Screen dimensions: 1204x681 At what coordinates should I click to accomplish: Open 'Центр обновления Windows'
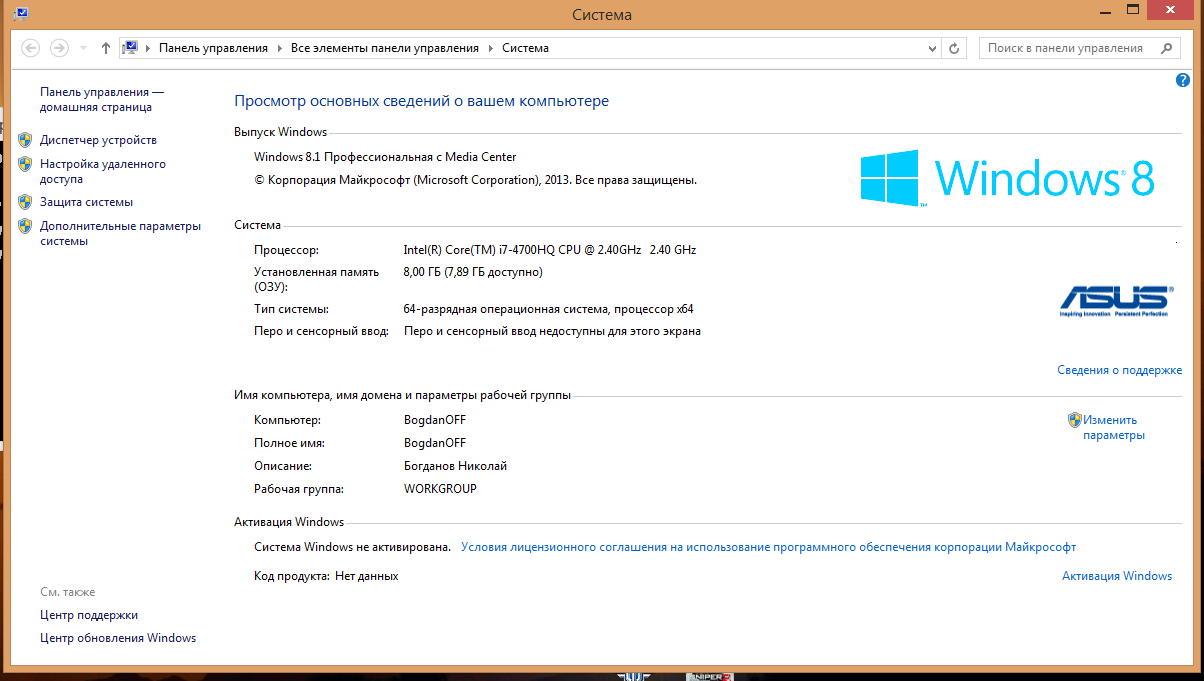click(118, 638)
